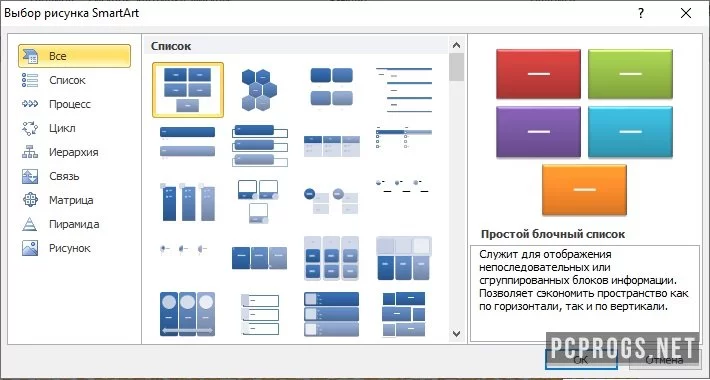Choose the two circles with stacked boxes layout
Viewport: 710px width, 380px height.
pyautogui.click(x=331, y=201)
